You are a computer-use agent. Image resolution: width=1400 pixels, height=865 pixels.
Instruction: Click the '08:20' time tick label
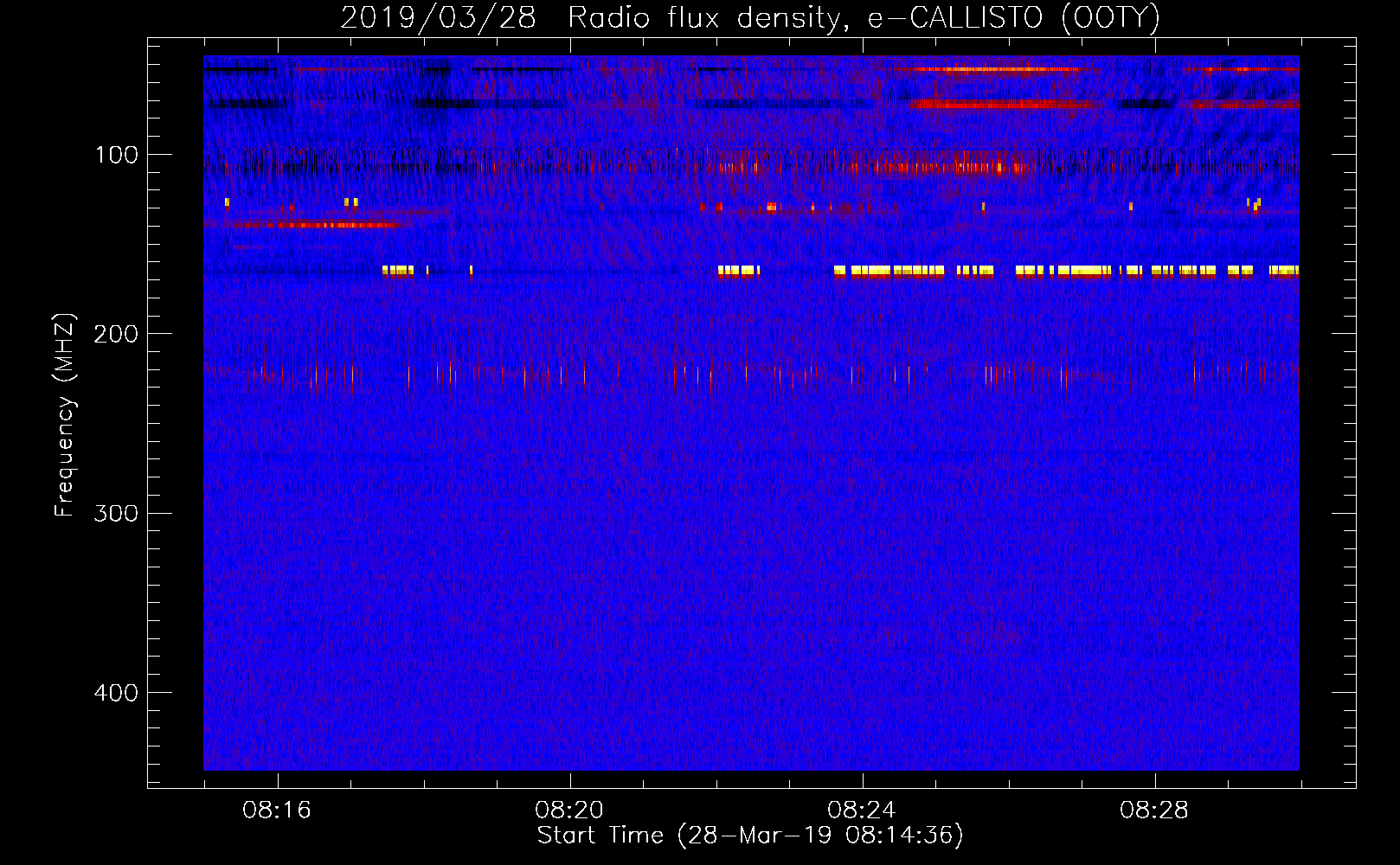pos(569,811)
